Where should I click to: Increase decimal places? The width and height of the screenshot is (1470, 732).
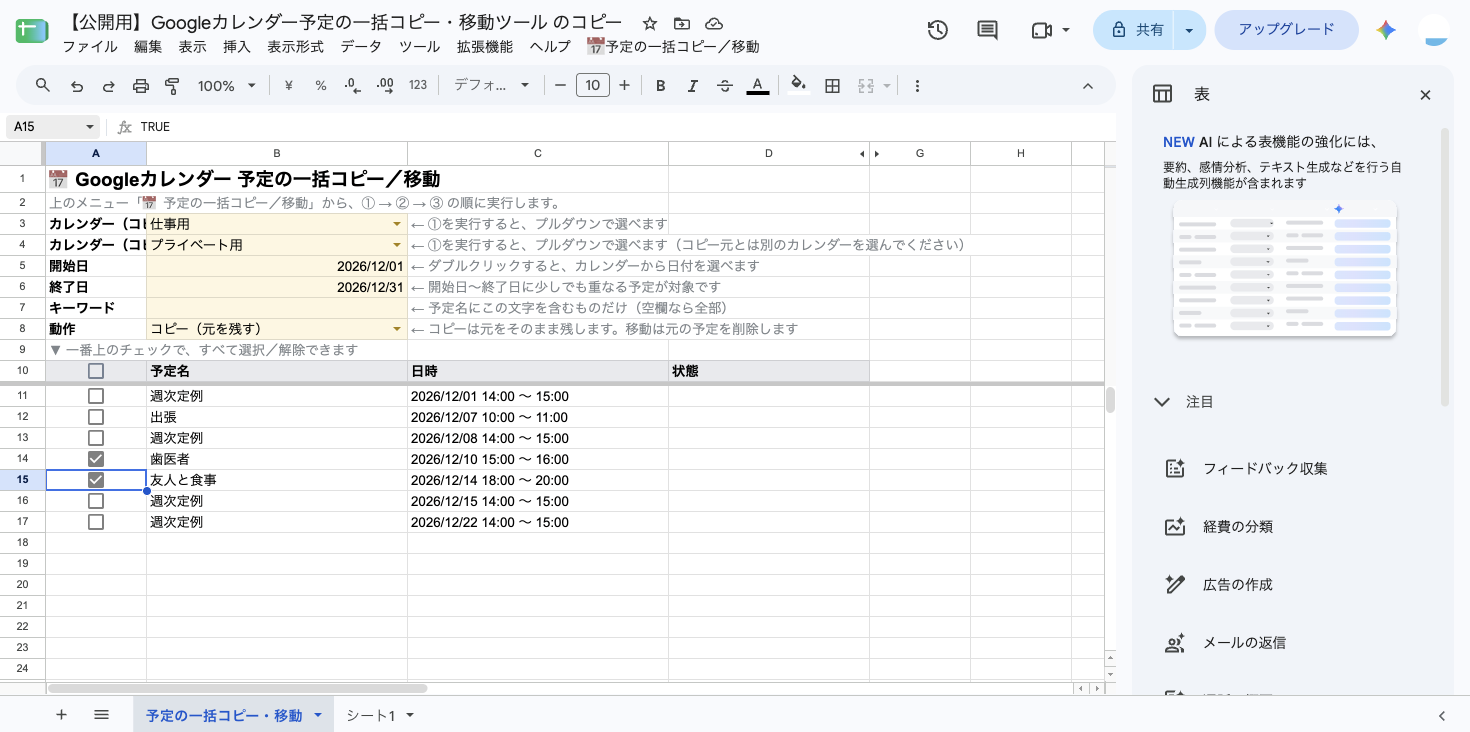pos(385,86)
